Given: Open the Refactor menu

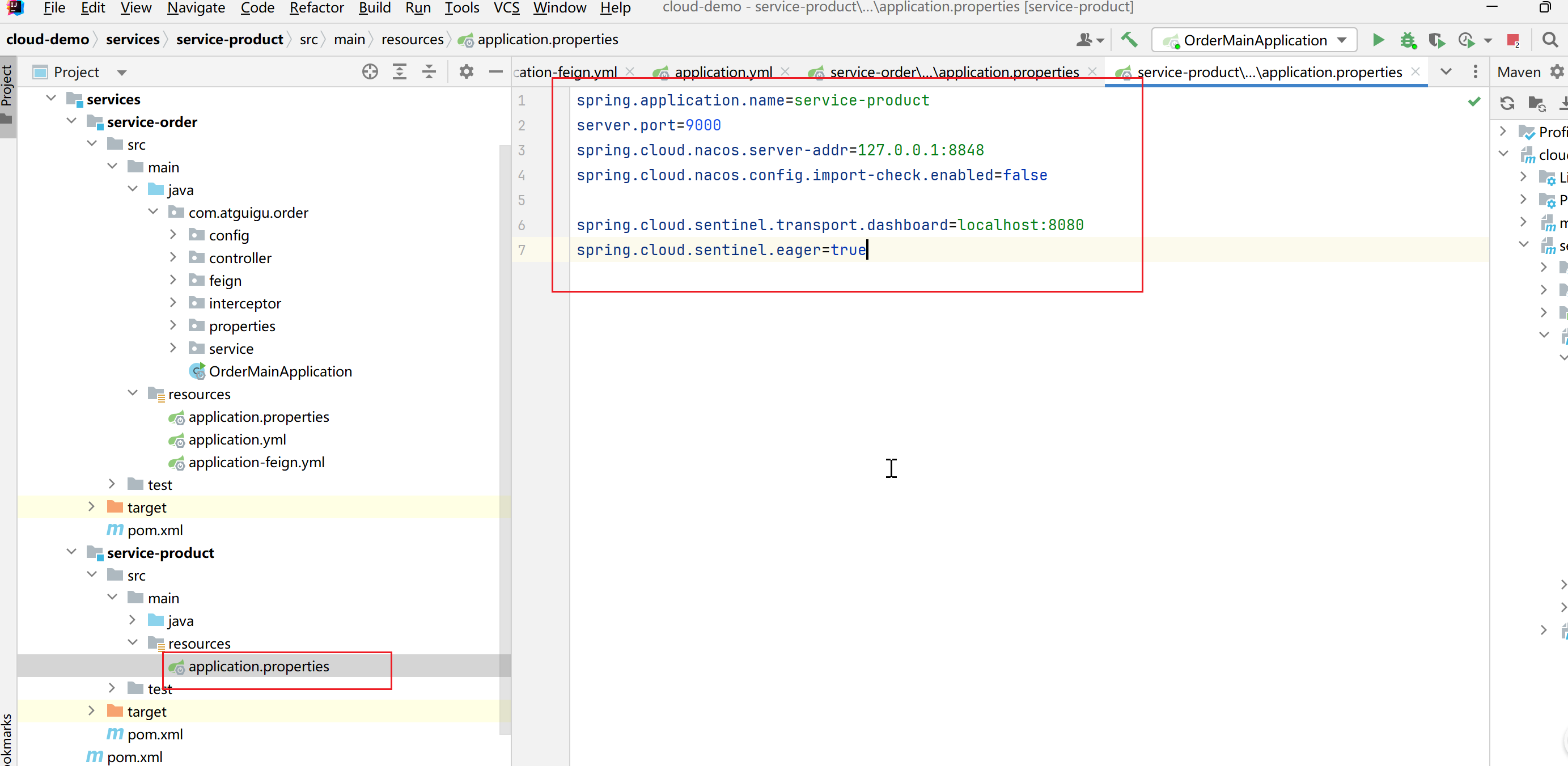Looking at the screenshot, I should point(316,8).
